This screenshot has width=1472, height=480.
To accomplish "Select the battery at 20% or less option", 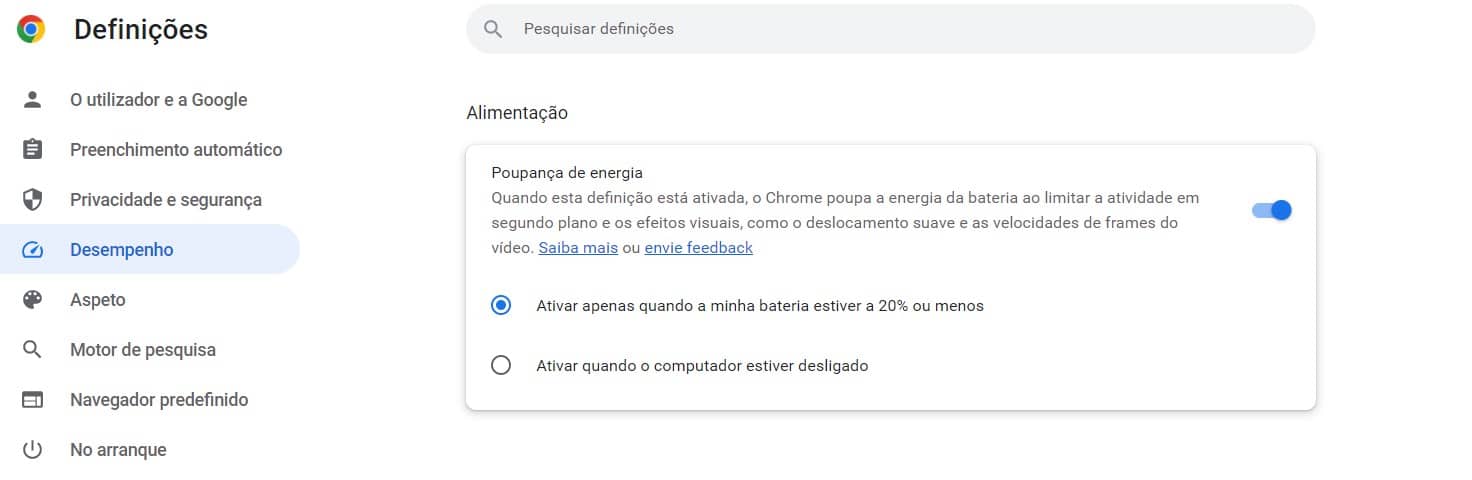I will 501,306.
